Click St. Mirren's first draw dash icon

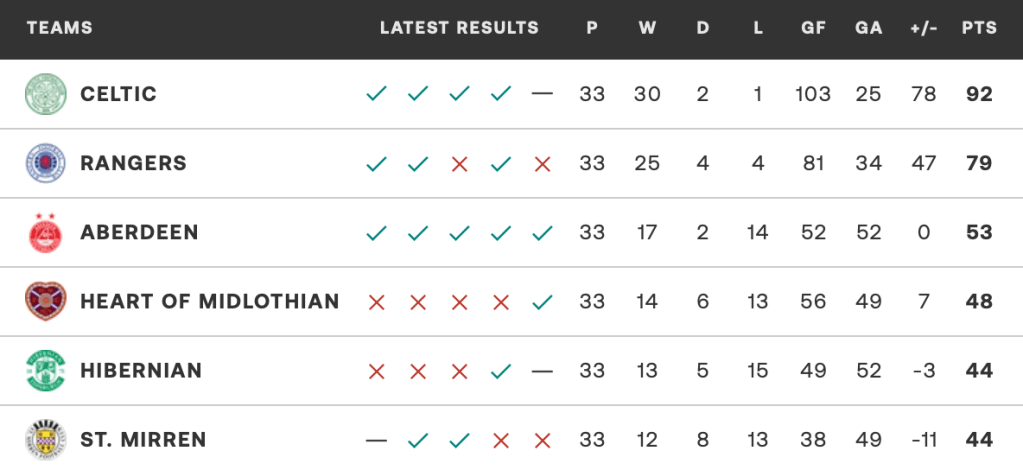(377, 439)
